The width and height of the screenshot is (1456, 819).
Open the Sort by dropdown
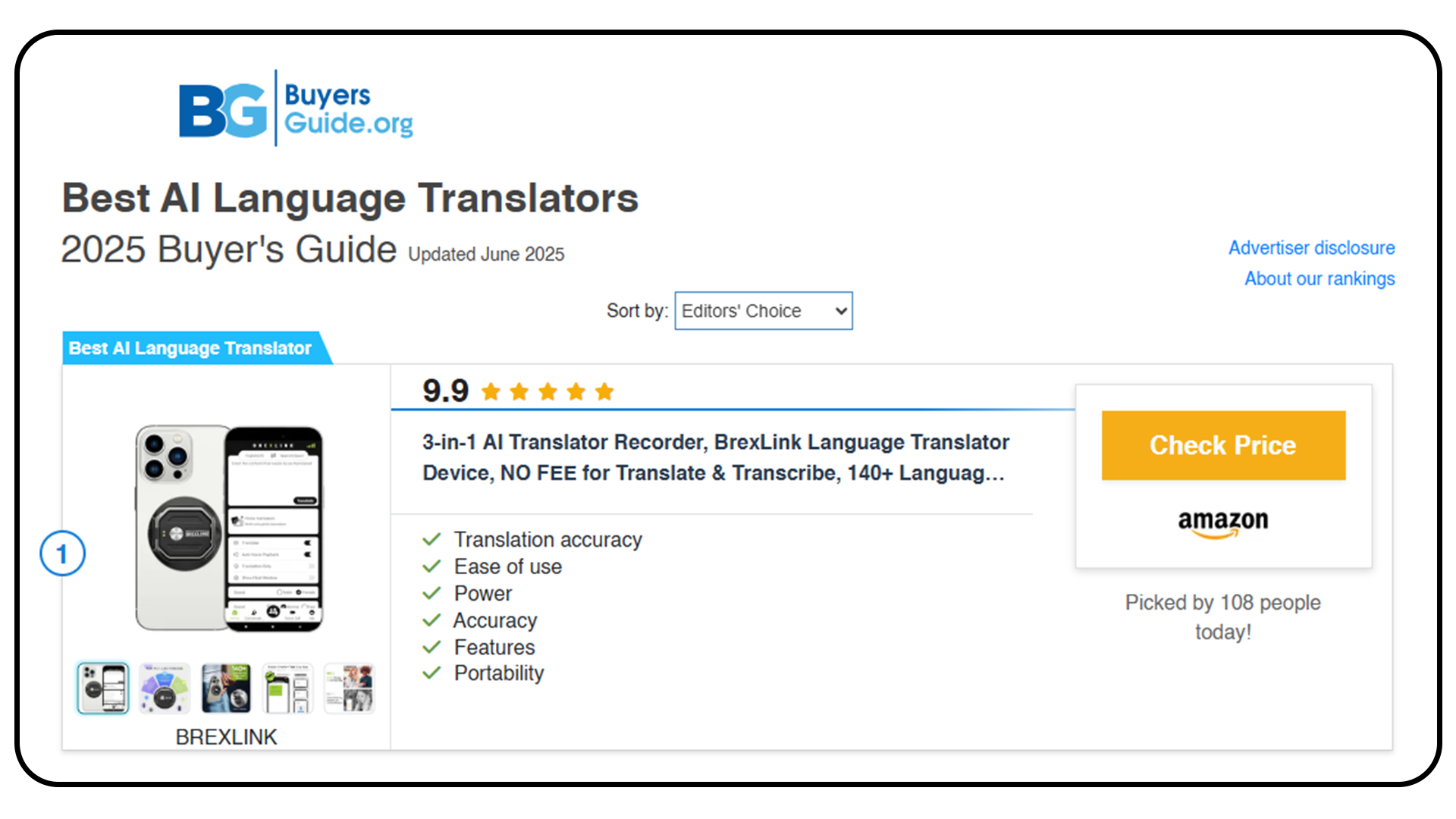pos(763,311)
